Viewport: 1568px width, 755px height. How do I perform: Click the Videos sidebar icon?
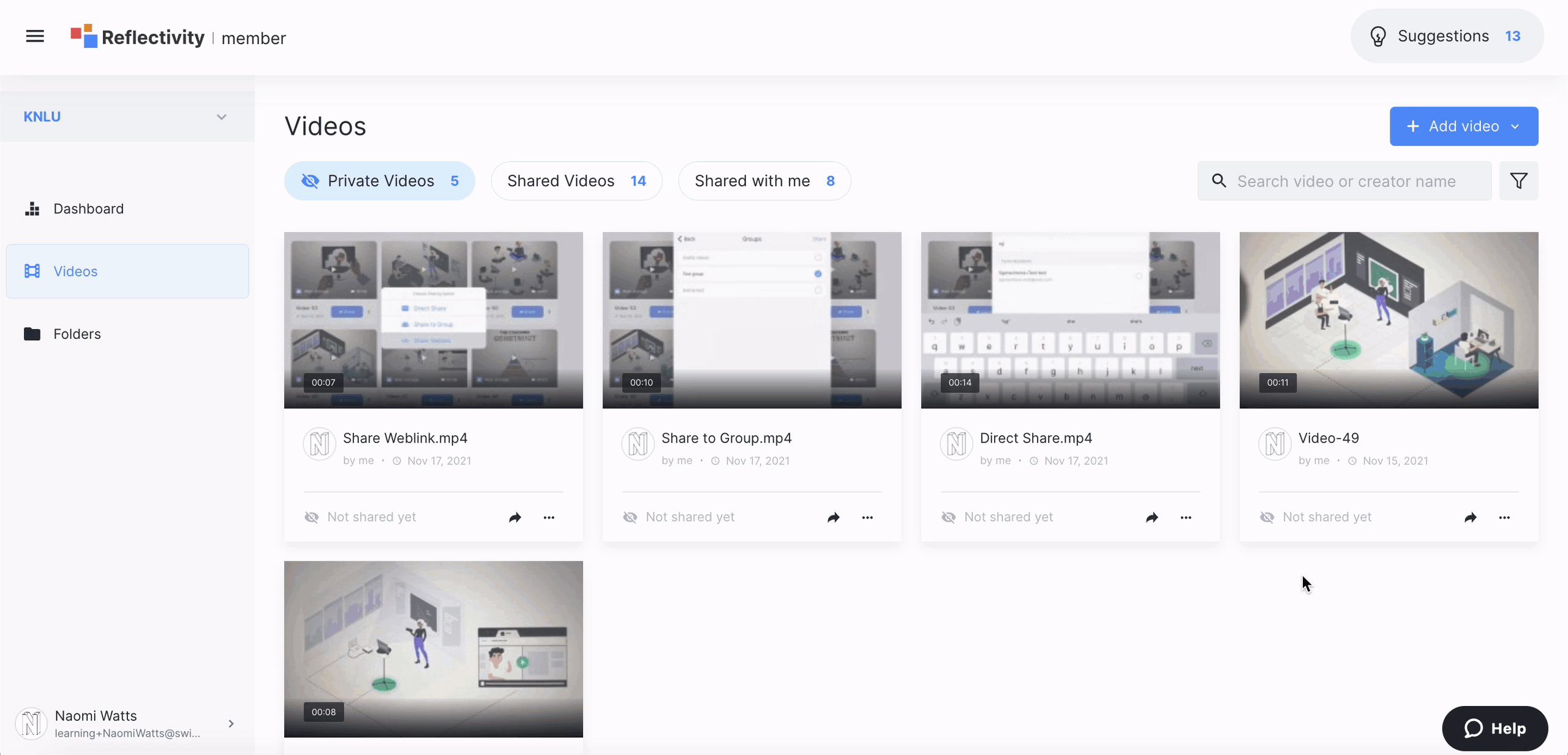pos(32,271)
